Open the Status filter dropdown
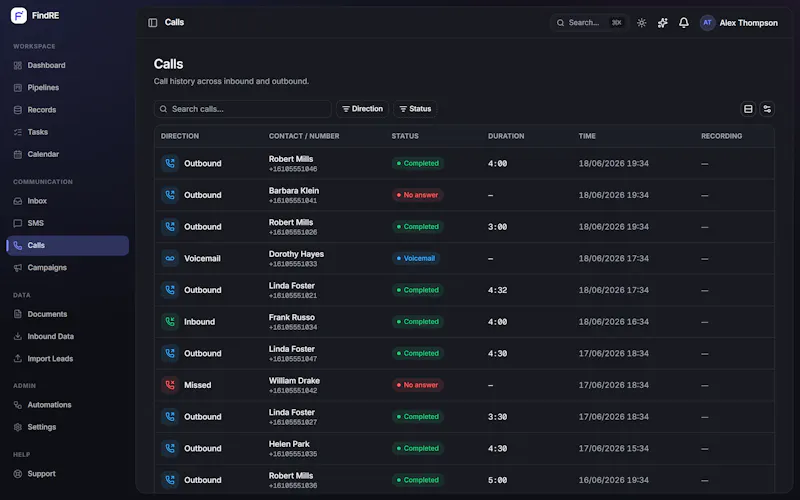Image resolution: width=800 pixels, height=500 pixels. click(415, 109)
